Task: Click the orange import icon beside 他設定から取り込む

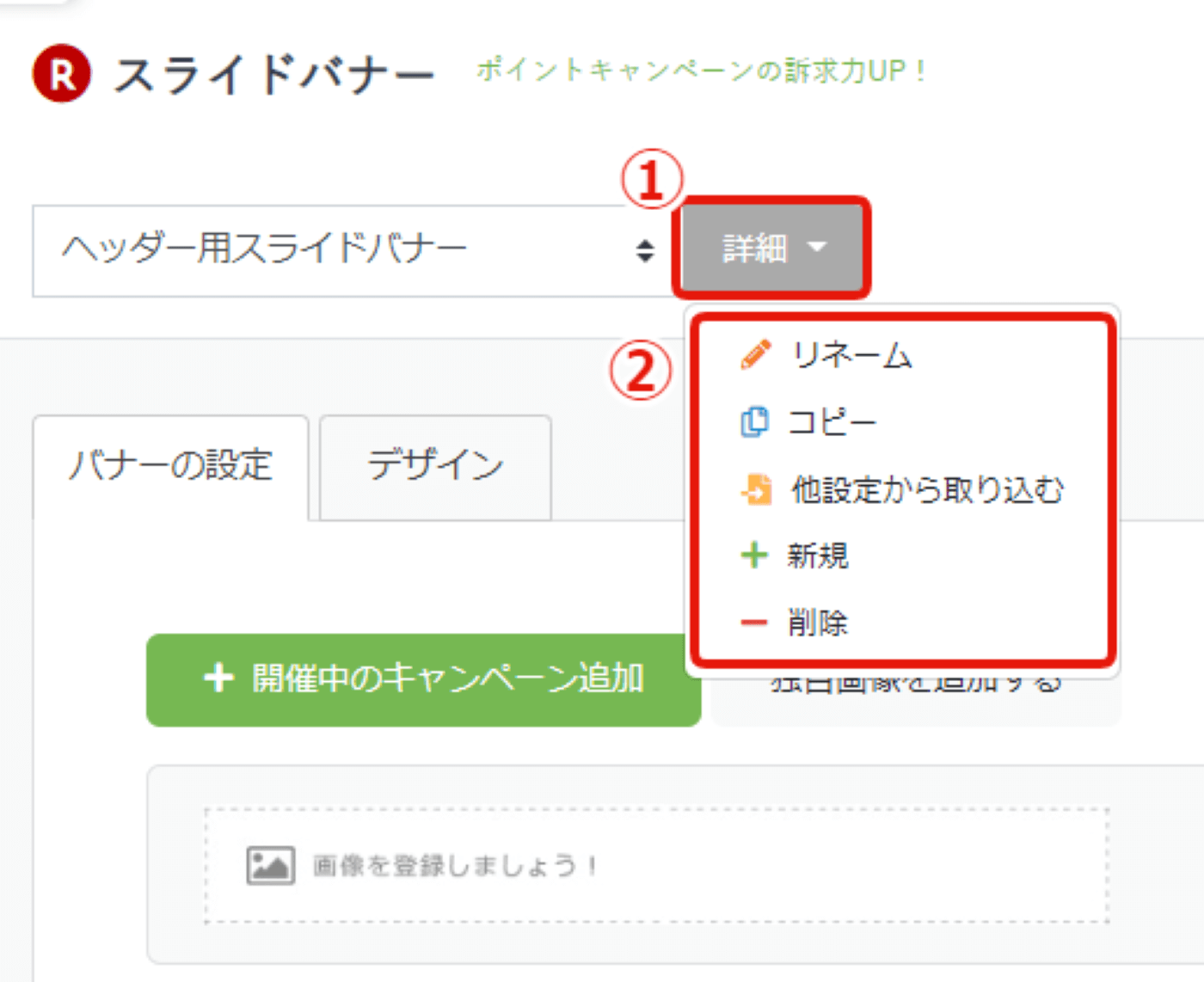Action: (756, 489)
